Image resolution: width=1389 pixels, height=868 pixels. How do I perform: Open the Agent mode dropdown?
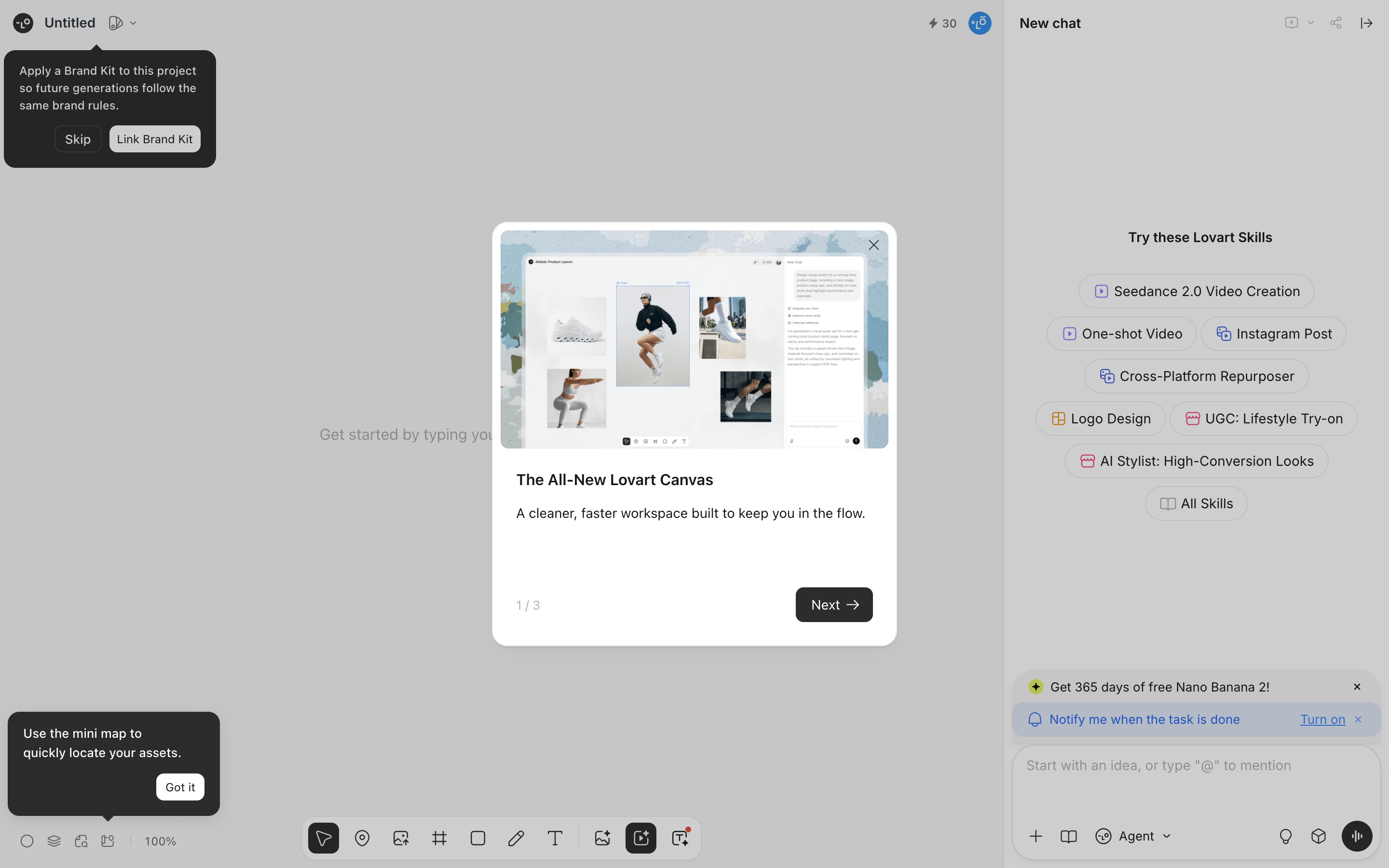coord(1133,837)
